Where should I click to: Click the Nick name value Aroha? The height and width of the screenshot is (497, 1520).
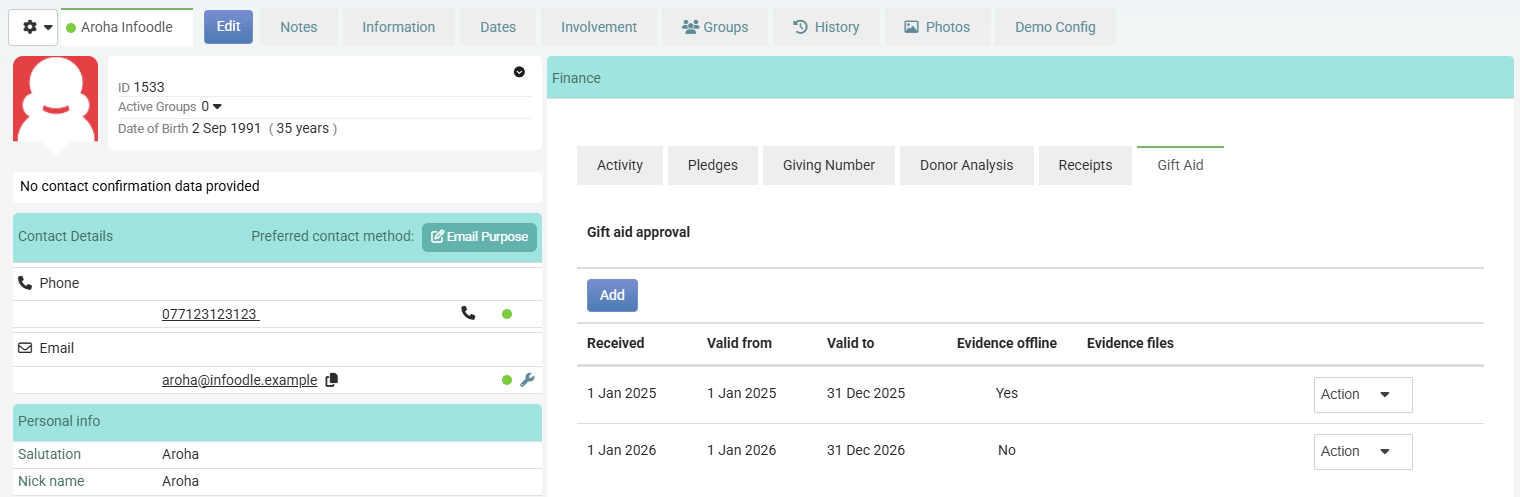coord(180,481)
